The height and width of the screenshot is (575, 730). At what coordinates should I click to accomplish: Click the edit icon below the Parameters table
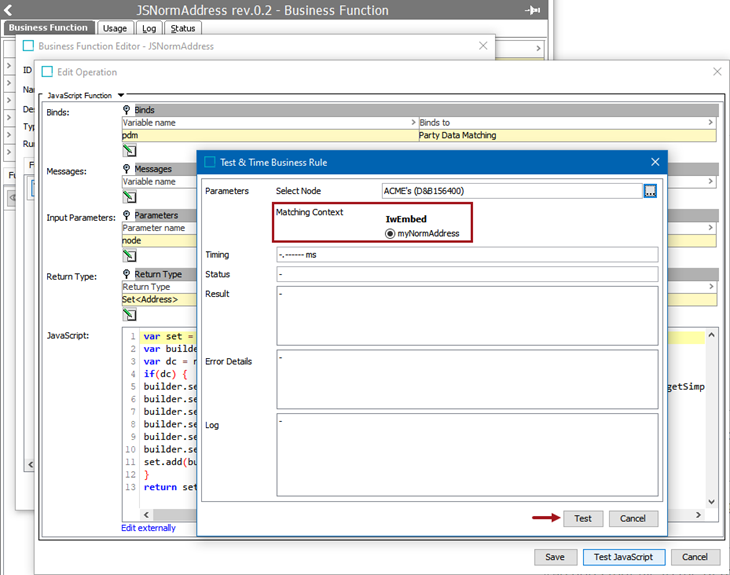click(x=129, y=255)
